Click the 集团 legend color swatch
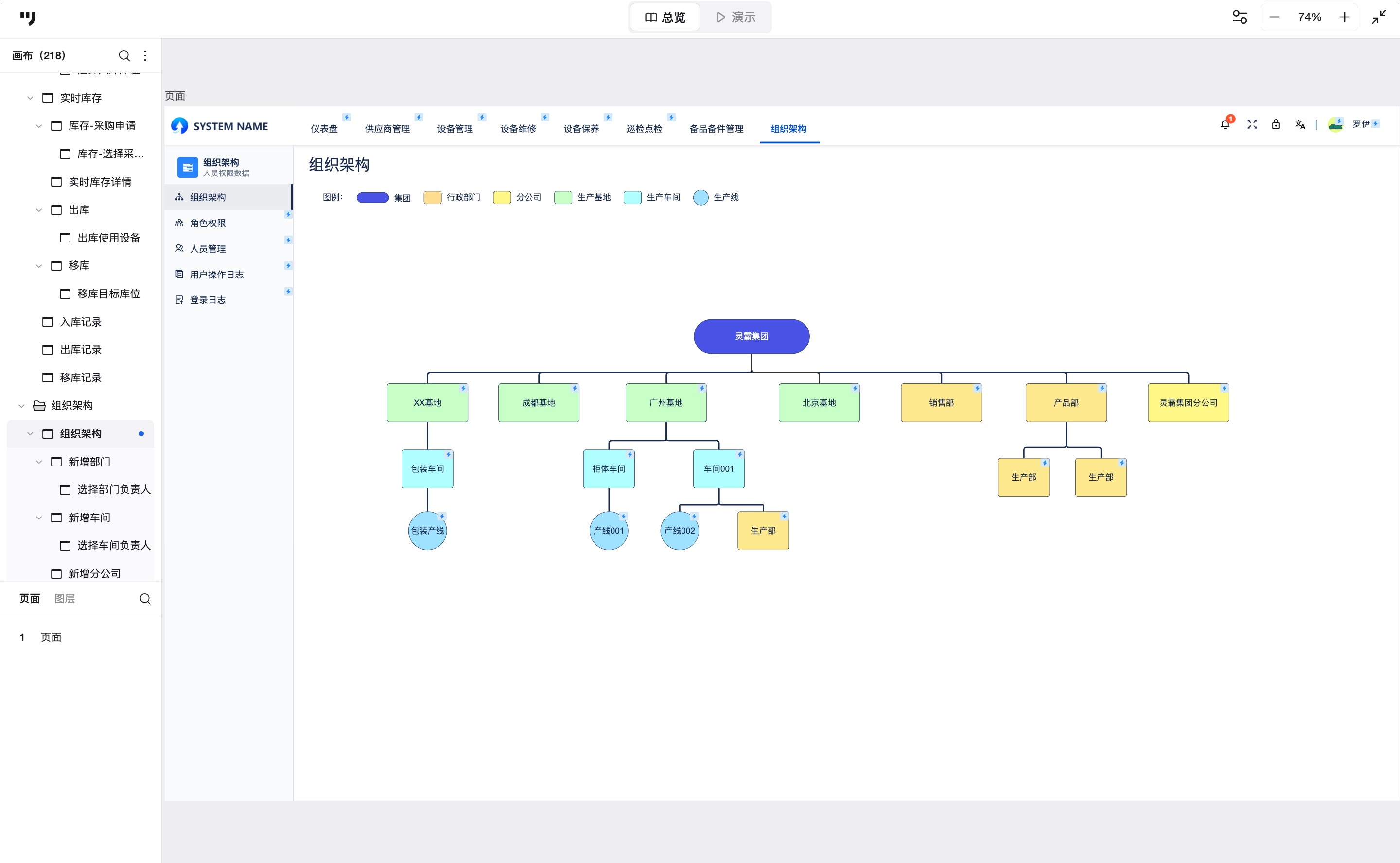 [x=372, y=197]
